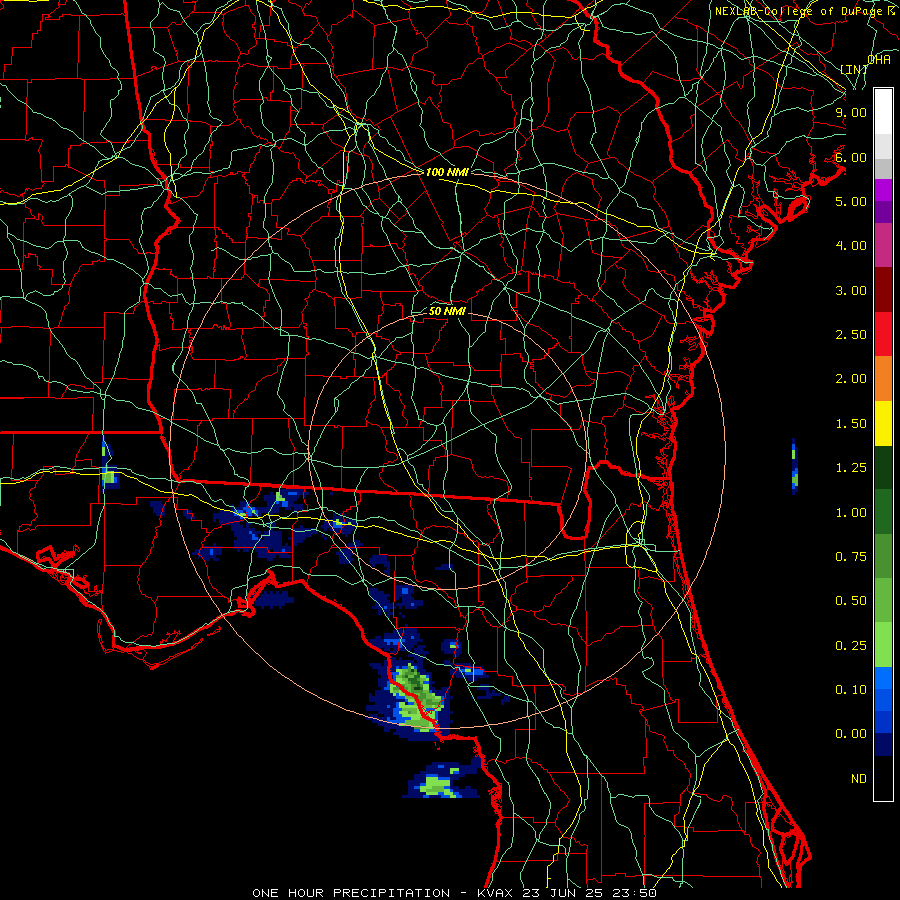
Task: Select the 6.00 legend value
Action: (851, 157)
